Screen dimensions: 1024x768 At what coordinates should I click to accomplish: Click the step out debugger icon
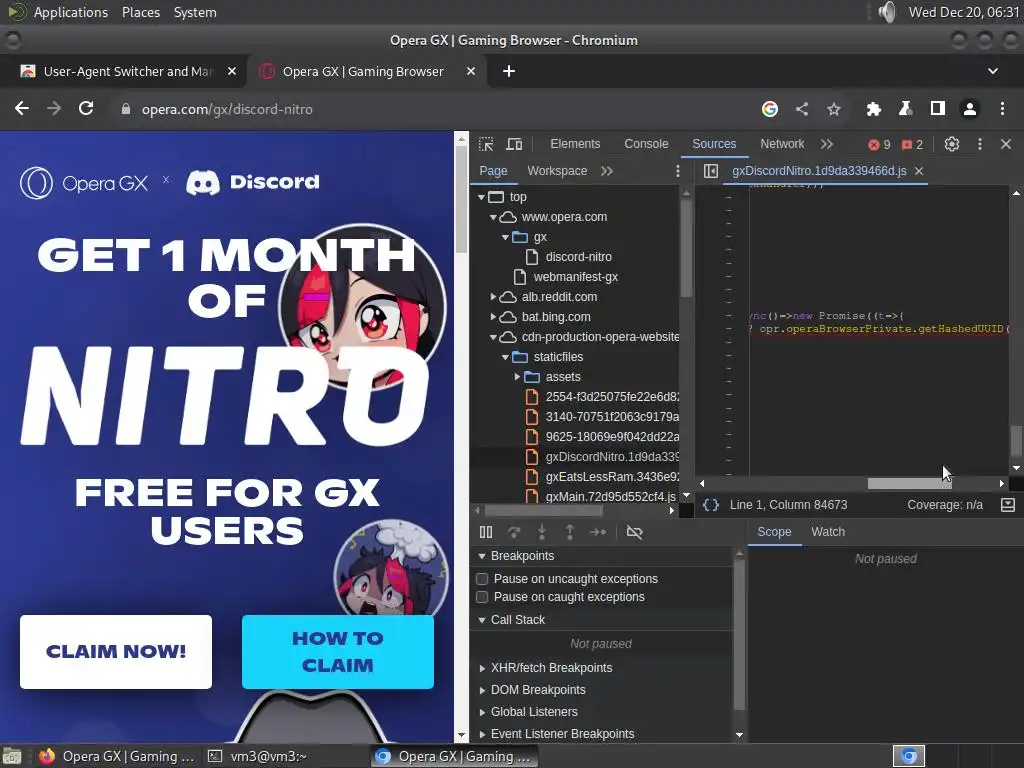569,532
